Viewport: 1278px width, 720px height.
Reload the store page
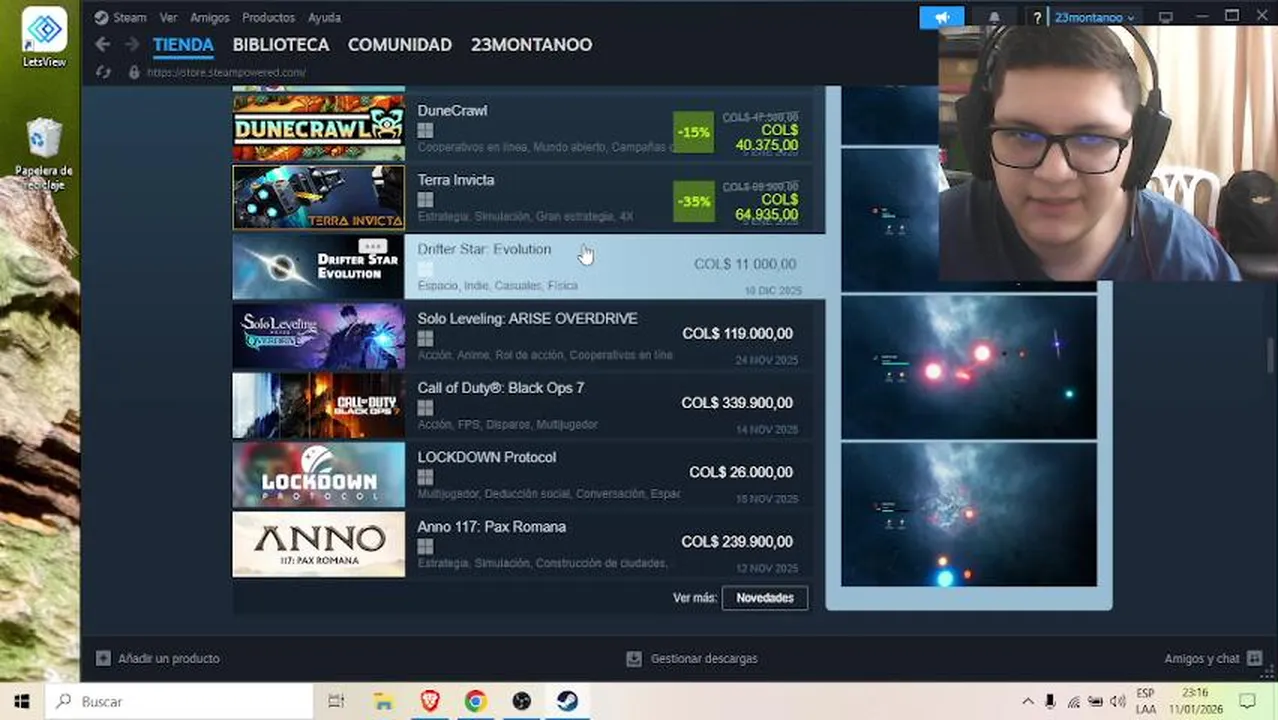[x=103, y=72]
